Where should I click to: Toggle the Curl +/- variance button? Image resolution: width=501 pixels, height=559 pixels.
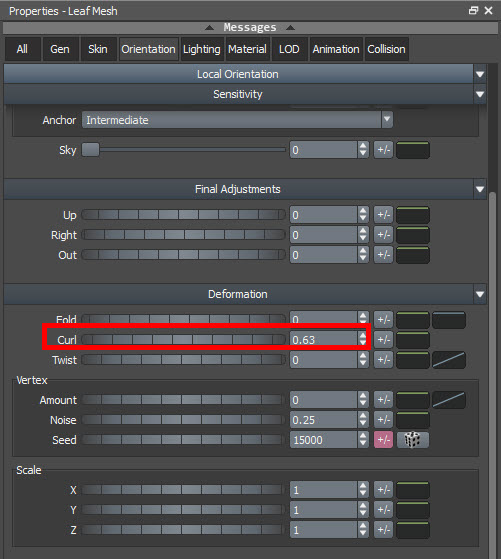pos(383,340)
